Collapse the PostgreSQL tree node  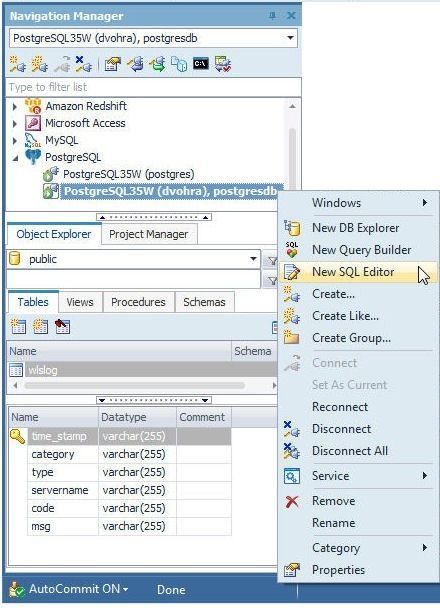[x=16, y=158]
